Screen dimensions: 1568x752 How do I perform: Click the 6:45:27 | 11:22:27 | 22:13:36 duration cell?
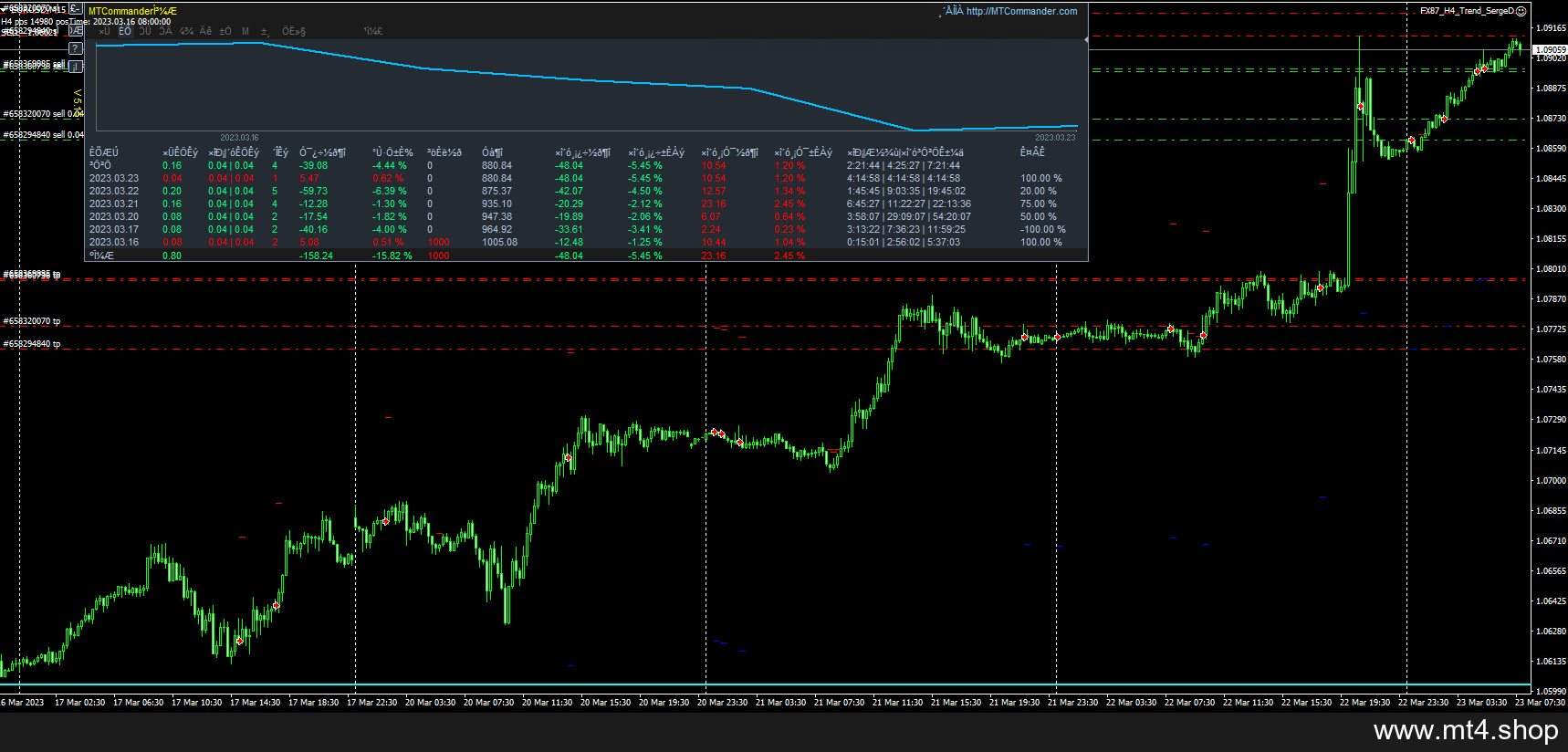point(909,204)
